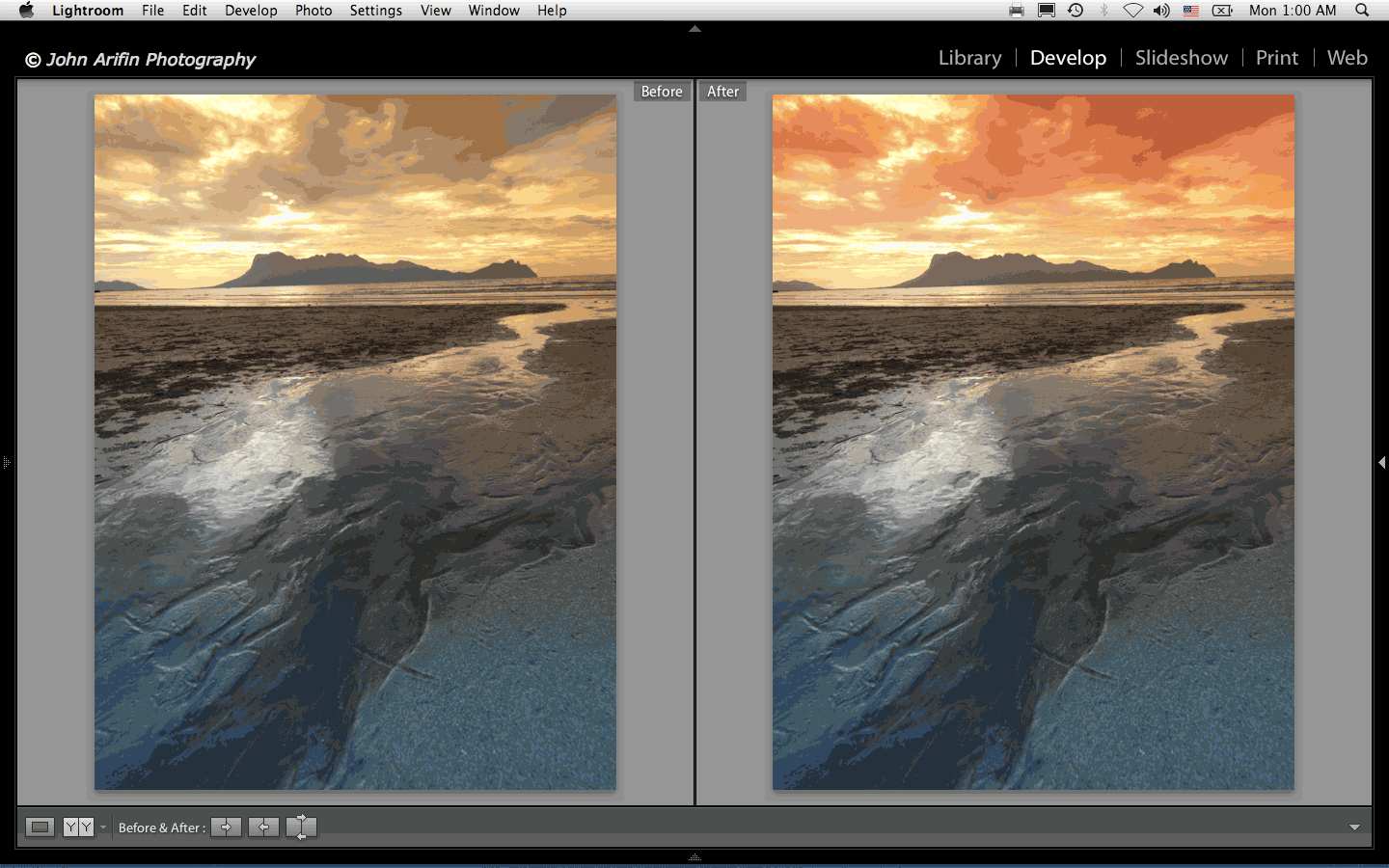Expand the top panel with arrow

(694, 29)
